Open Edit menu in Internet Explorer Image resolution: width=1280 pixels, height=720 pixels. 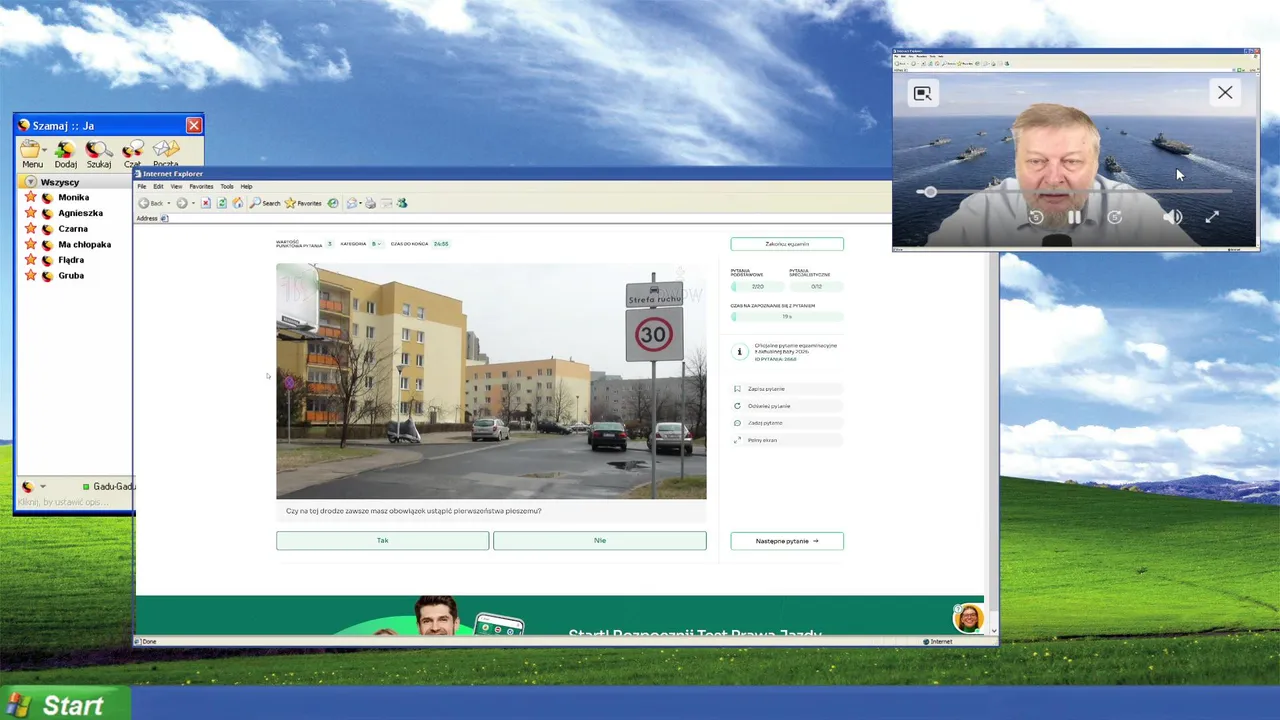(158, 186)
